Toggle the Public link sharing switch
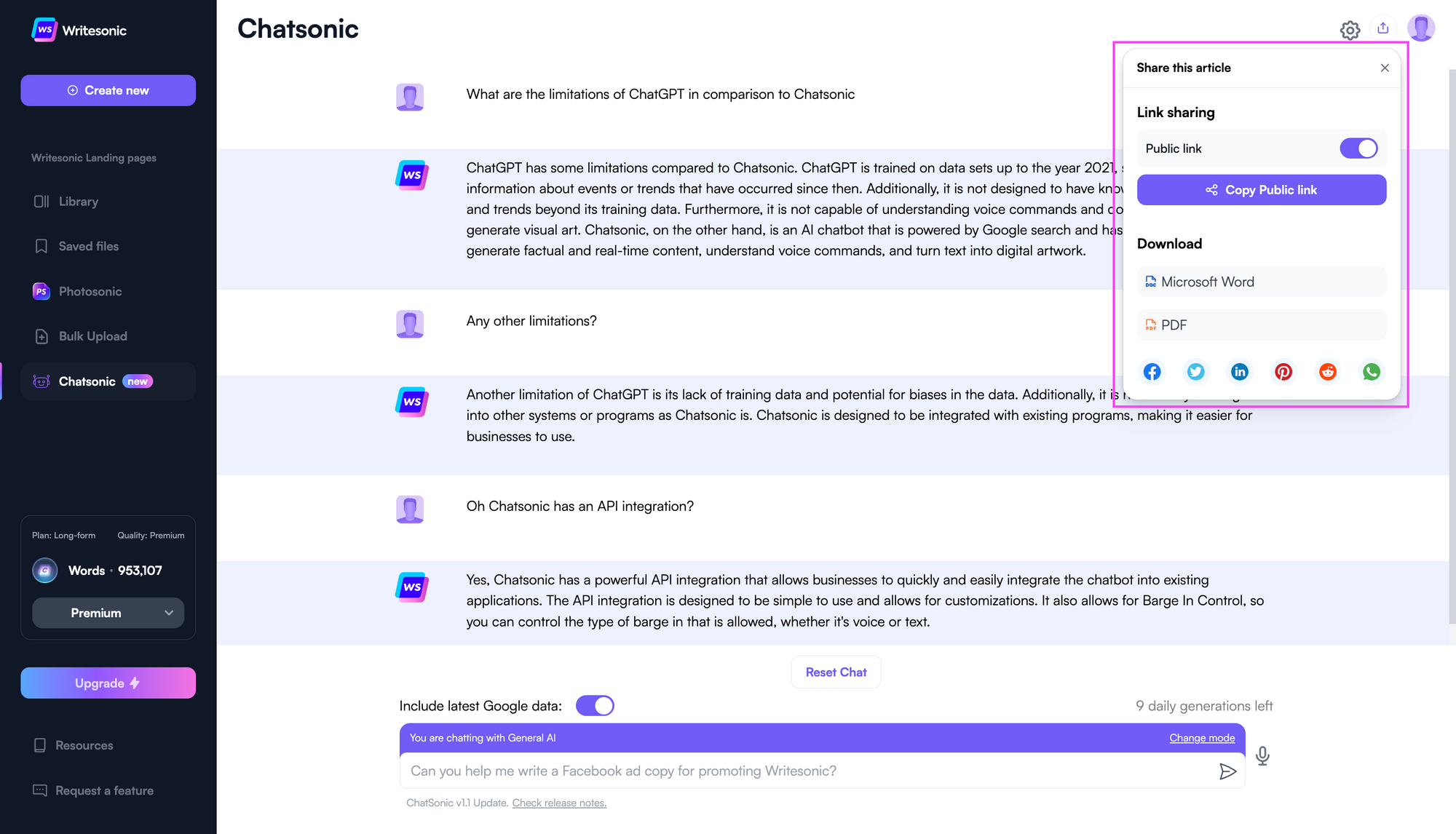Viewport: 1456px width, 834px height. (1358, 147)
